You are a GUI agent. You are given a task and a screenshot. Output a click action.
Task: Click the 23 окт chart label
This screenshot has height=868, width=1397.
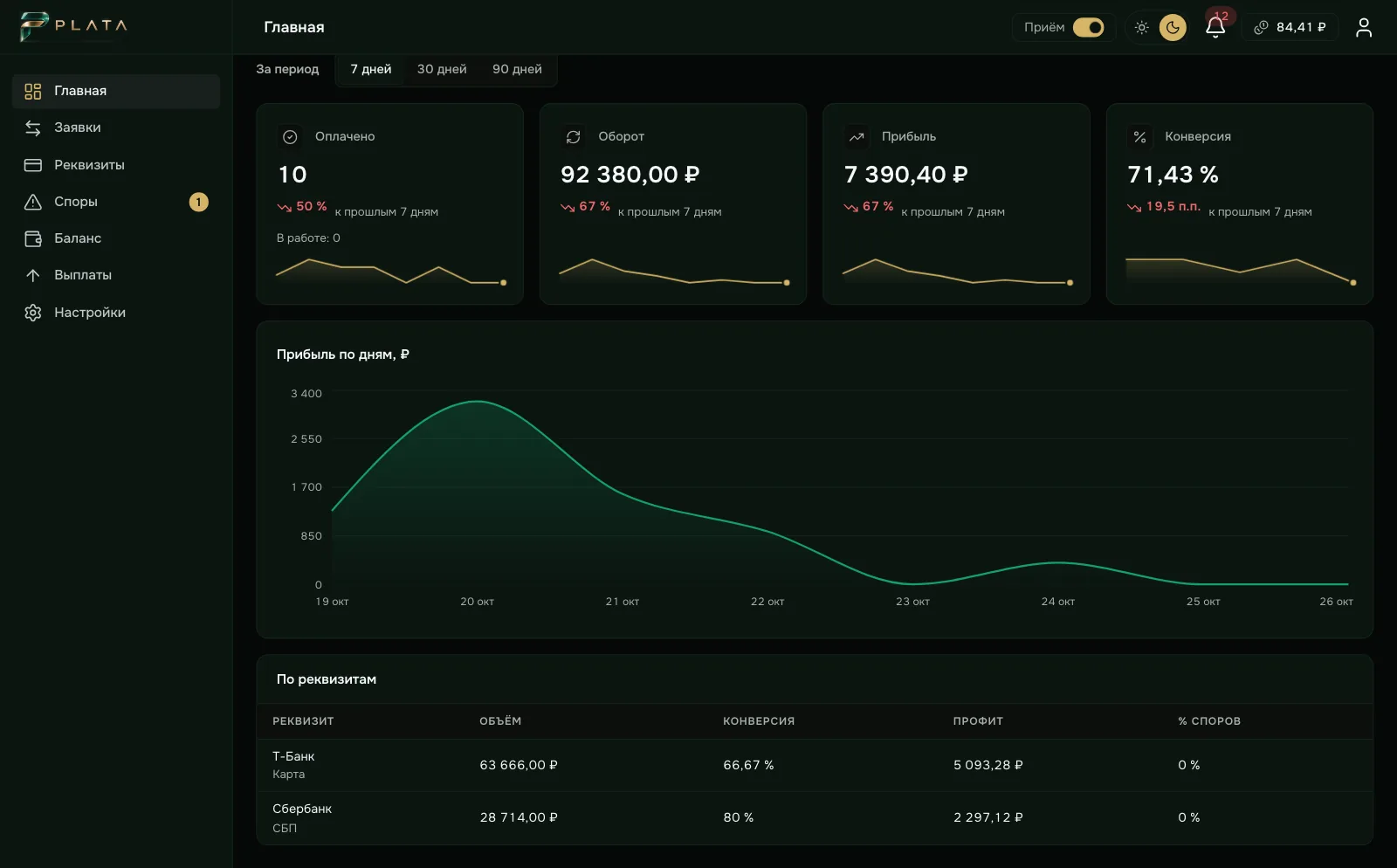[x=912, y=602]
